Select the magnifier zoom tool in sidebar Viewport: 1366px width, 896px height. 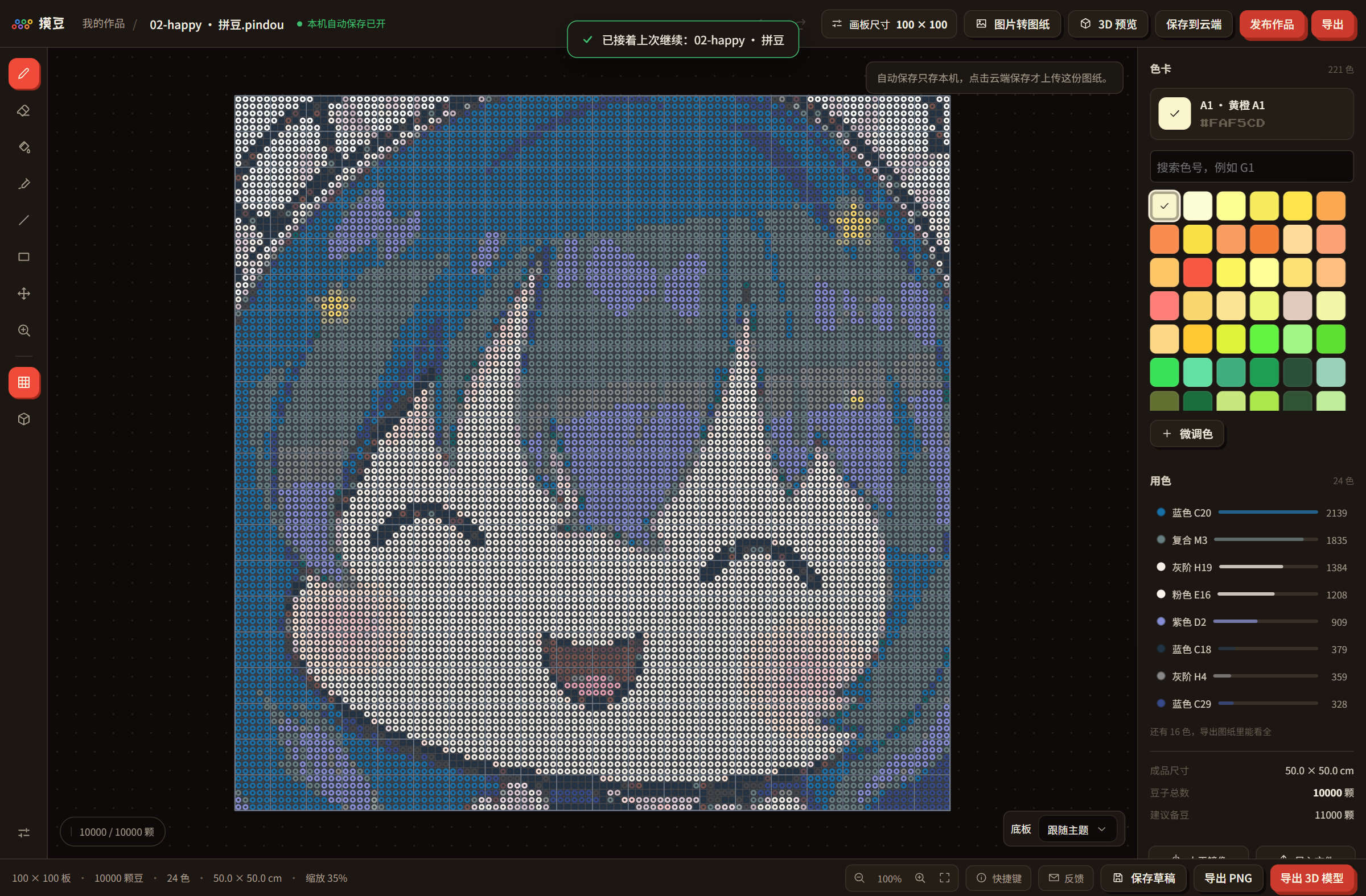point(24,331)
